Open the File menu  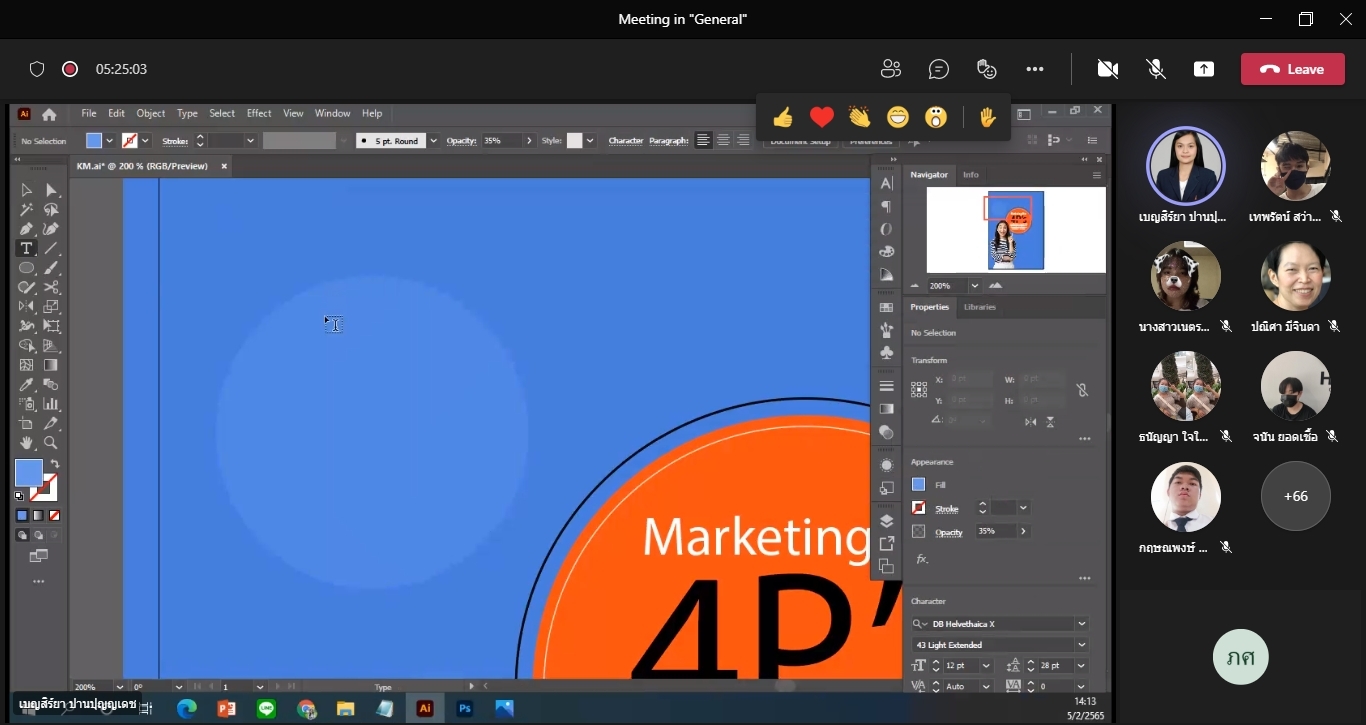point(89,114)
